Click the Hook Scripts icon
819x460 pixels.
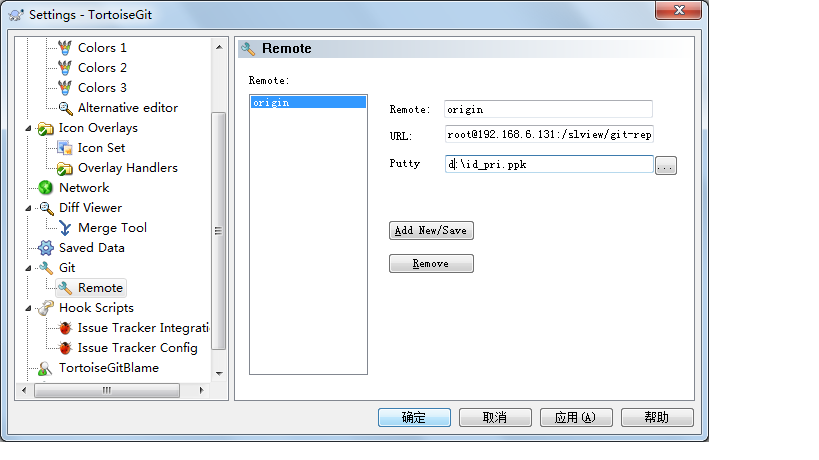(46, 308)
